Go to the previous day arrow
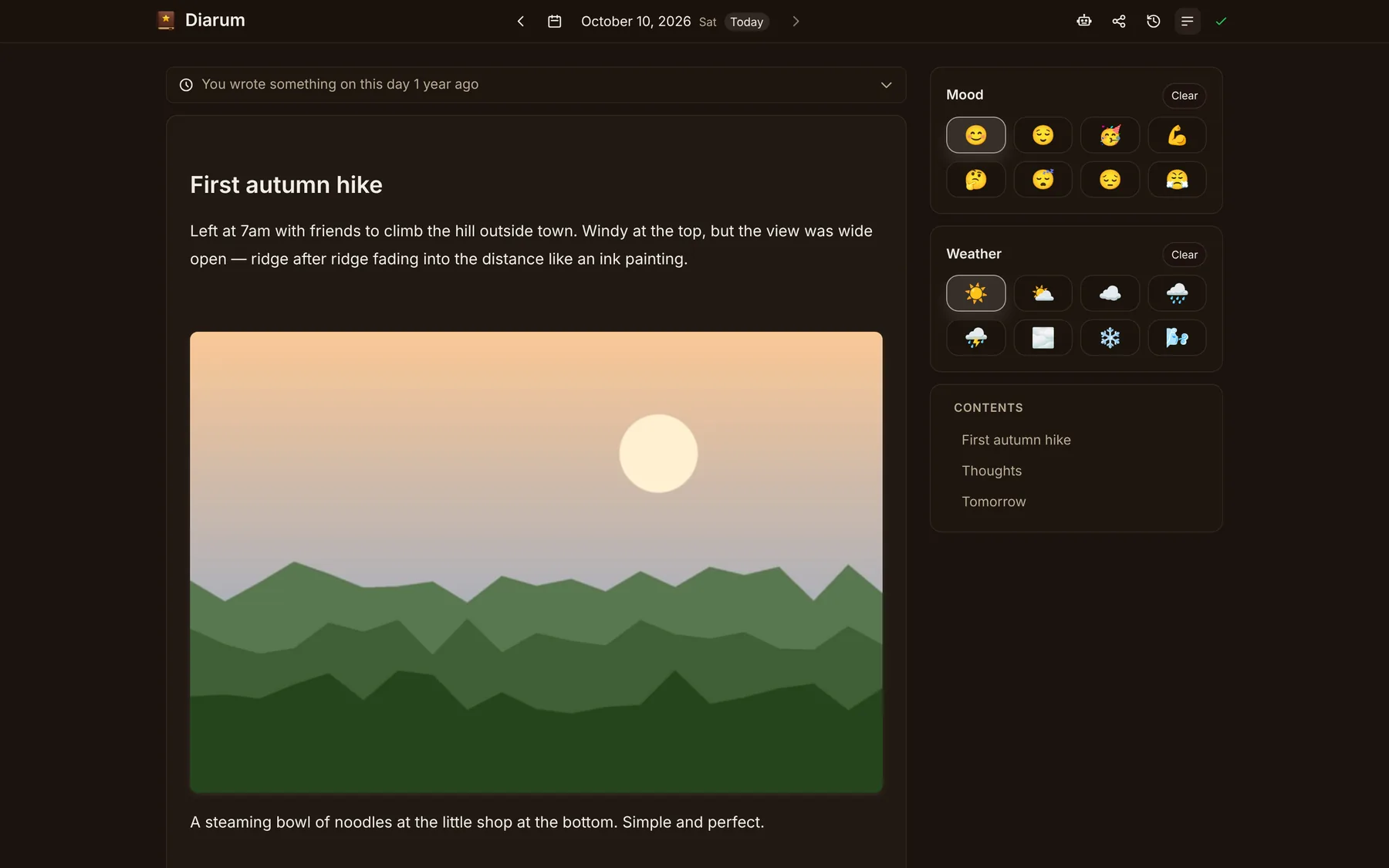Screen dimensions: 1389x868 coord(521,22)
